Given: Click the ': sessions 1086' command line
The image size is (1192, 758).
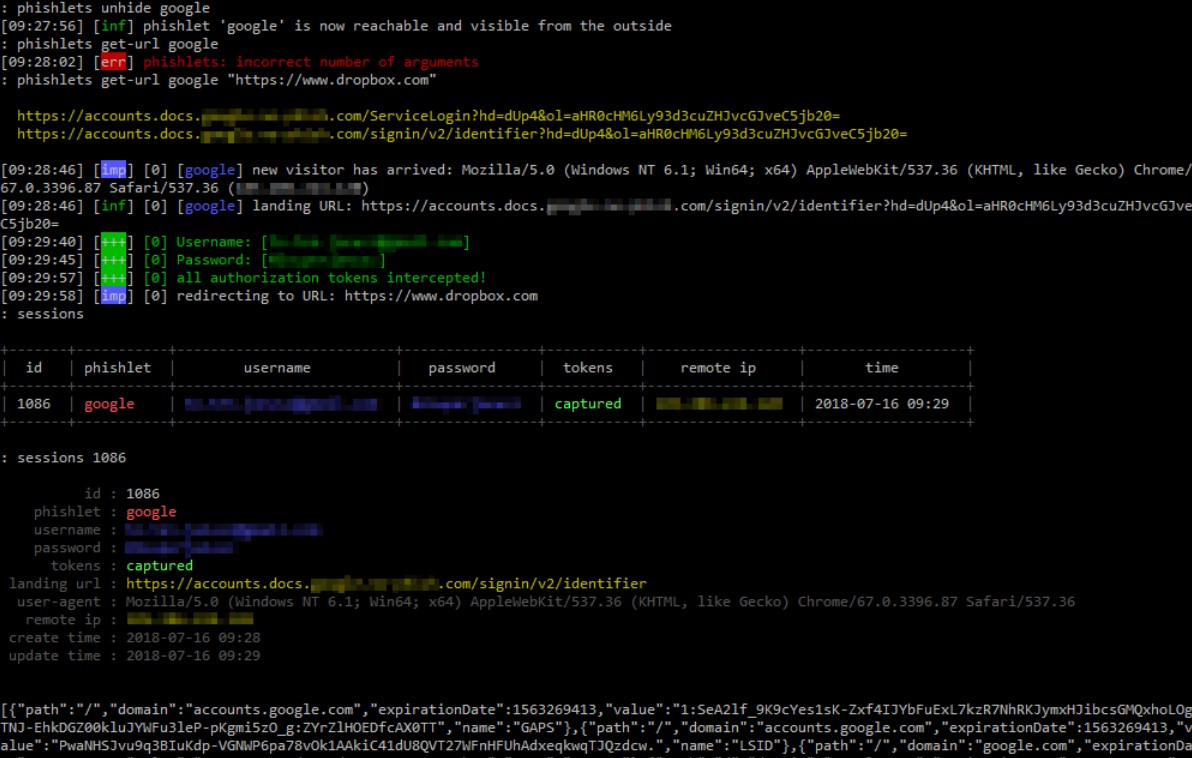Looking at the screenshot, I should (x=64, y=458).
